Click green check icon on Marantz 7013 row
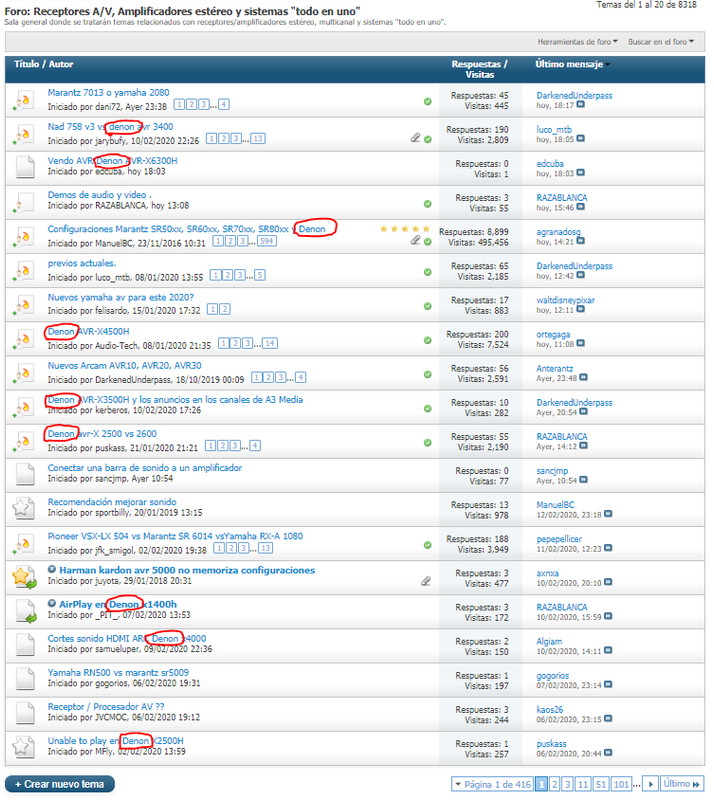Image resolution: width=714 pixels, height=800 pixels. click(x=428, y=102)
